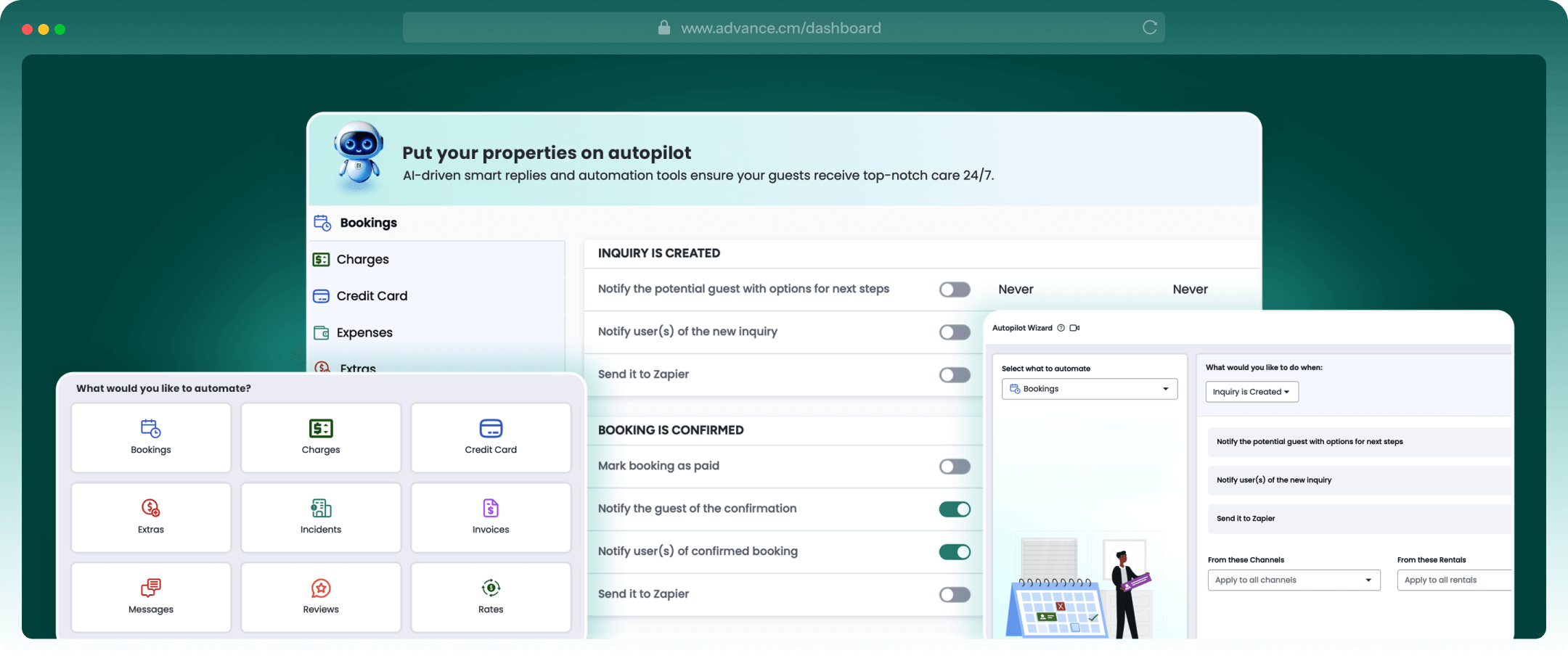
Task: Select Credit Card in the sidebar menu
Action: [x=372, y=296]
